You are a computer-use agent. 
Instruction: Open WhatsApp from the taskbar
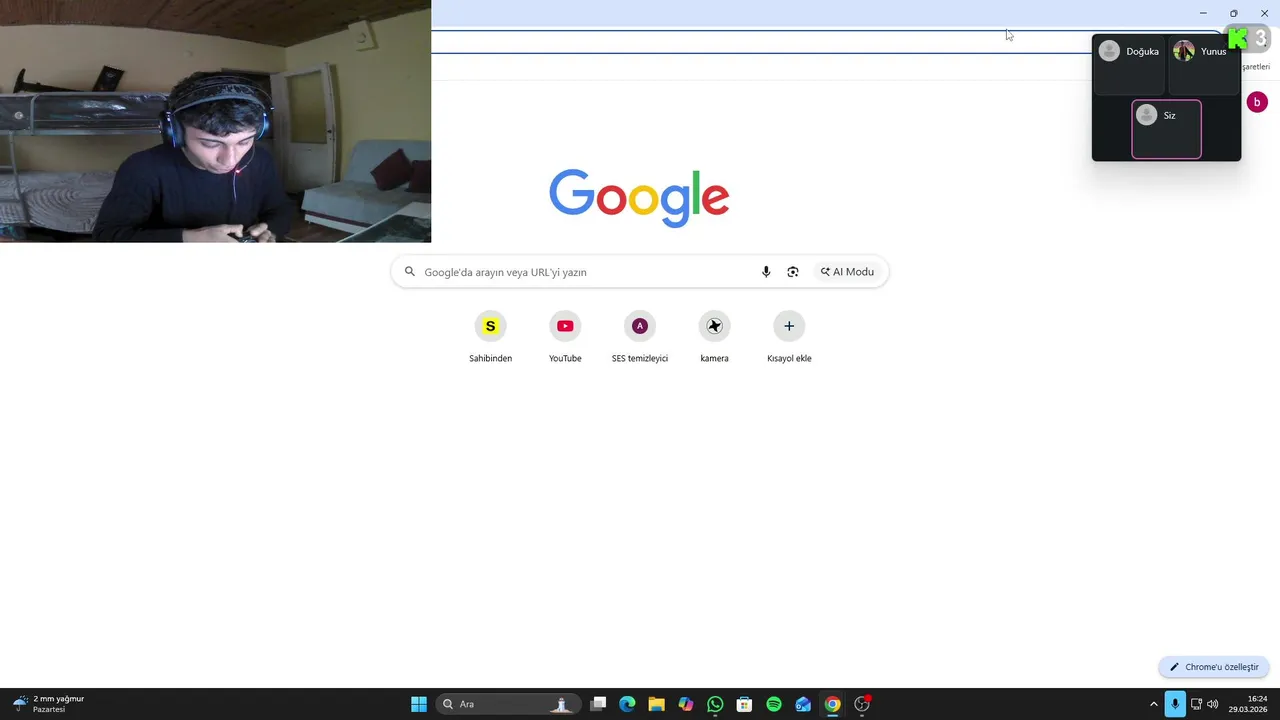pyautogui.click(x=715, y=704)
